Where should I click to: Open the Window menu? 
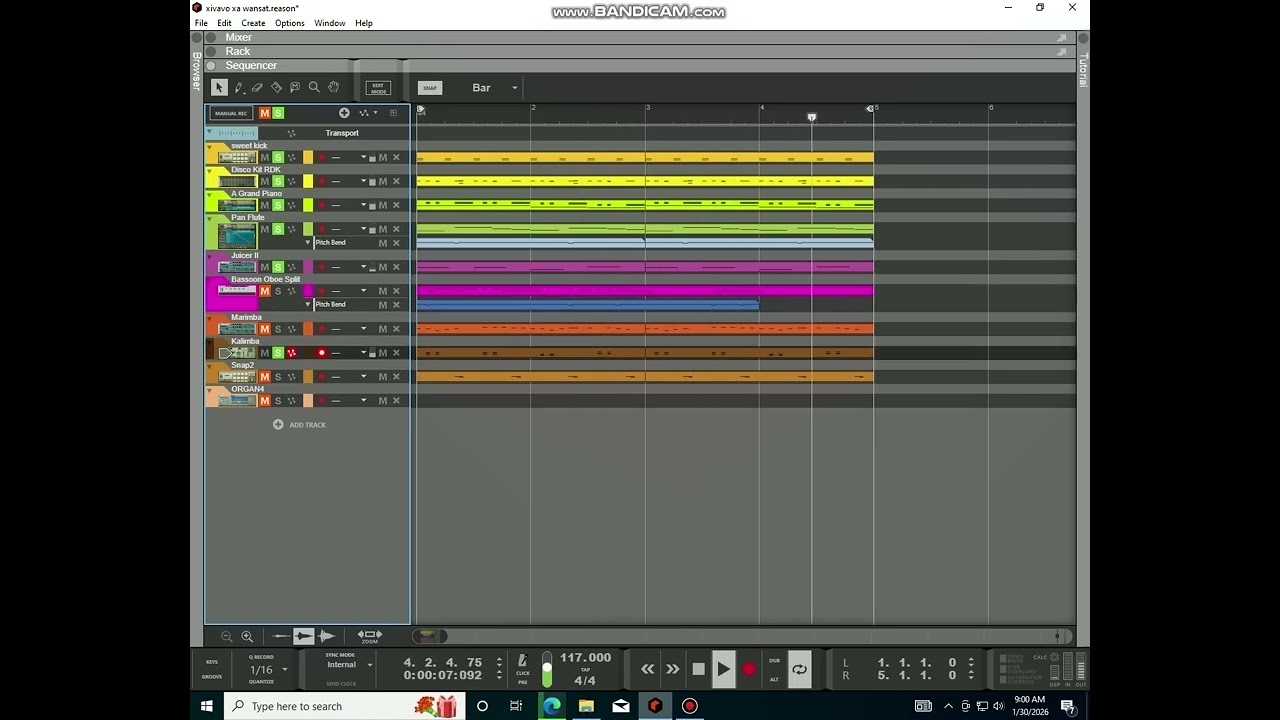click(x=330, y=23)
